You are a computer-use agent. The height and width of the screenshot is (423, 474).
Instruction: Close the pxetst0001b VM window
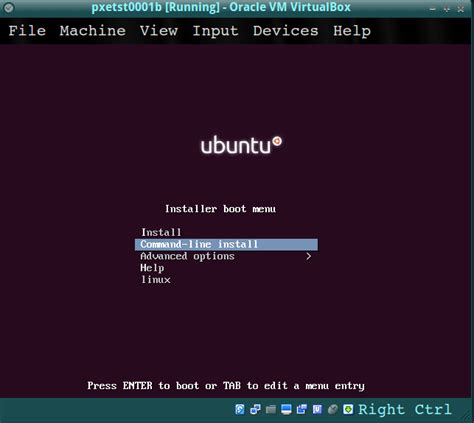(461, 9)
